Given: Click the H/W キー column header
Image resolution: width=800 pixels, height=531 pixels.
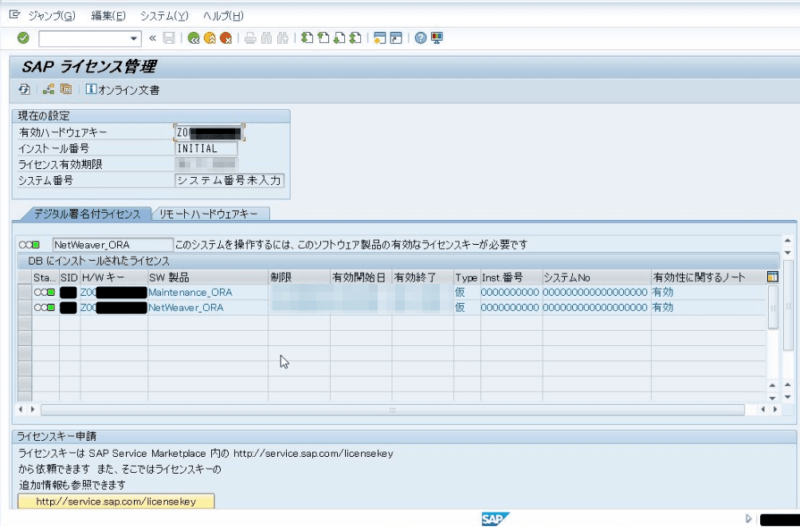Looking at the screenshot, I should click(x=114, y=277).
